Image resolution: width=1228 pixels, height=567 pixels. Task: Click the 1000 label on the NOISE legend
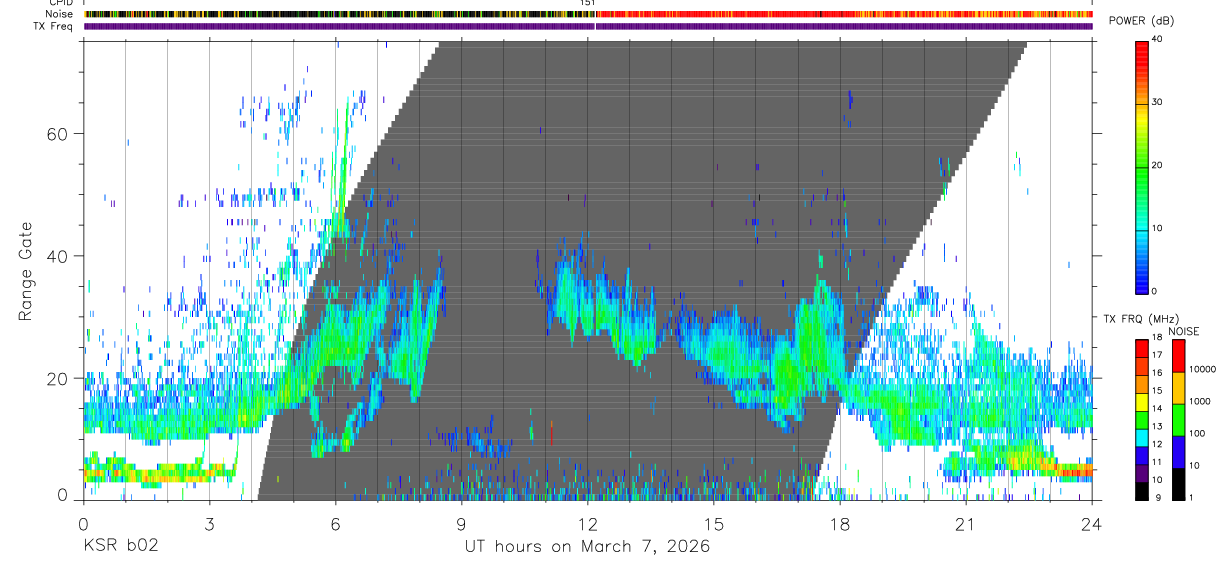pyautogui.click(x=1200, y=401)
